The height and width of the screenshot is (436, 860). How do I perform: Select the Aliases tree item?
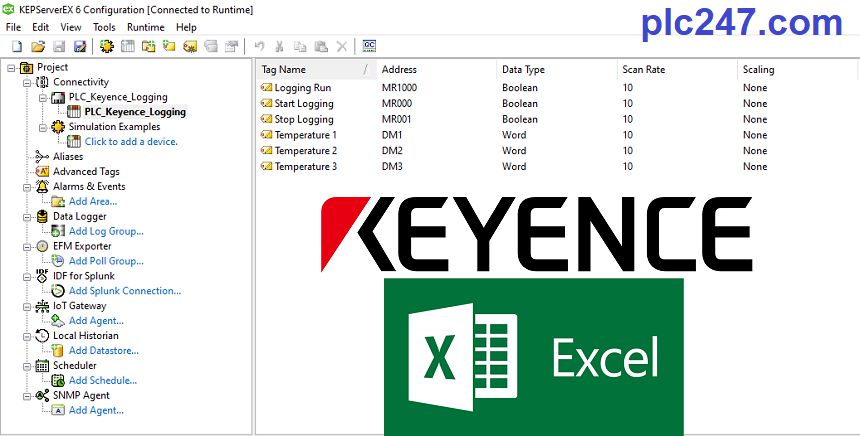(68, 157)
